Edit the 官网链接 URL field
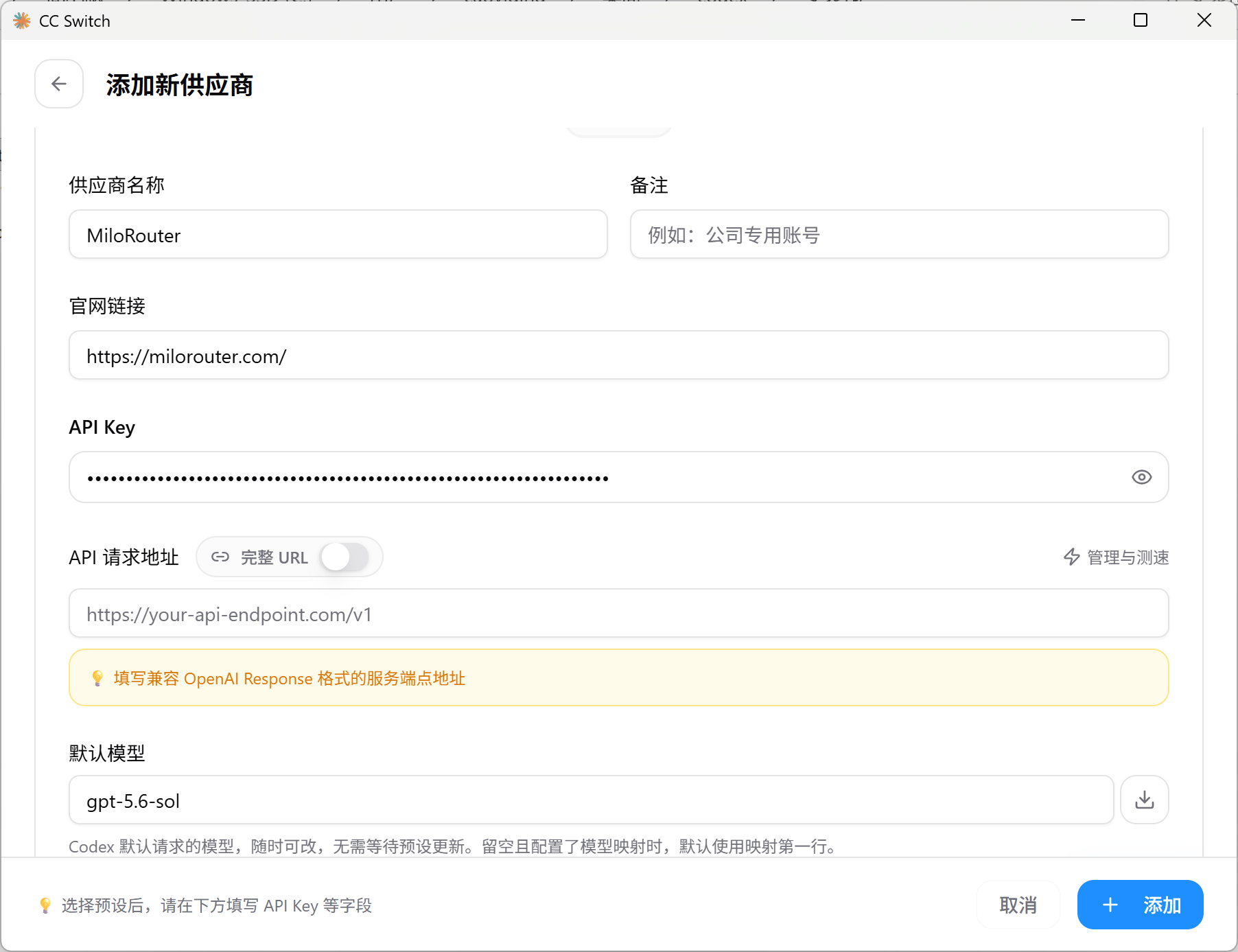This screenshot has width=1238, height=952. point(618,356)
